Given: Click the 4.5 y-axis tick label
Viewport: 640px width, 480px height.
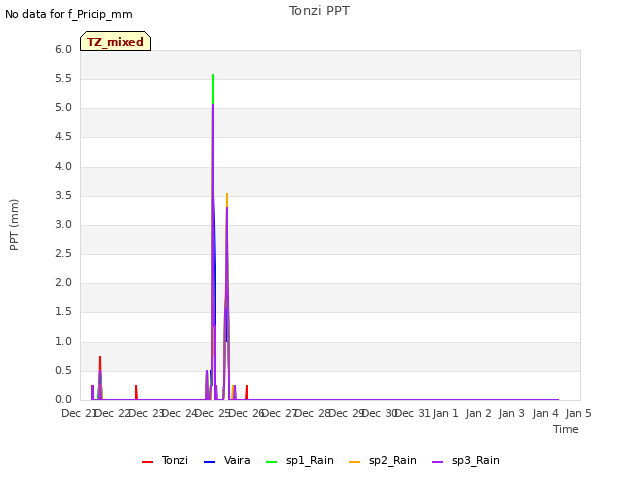Looking at the screenshot, I should [x=63, y=137].
